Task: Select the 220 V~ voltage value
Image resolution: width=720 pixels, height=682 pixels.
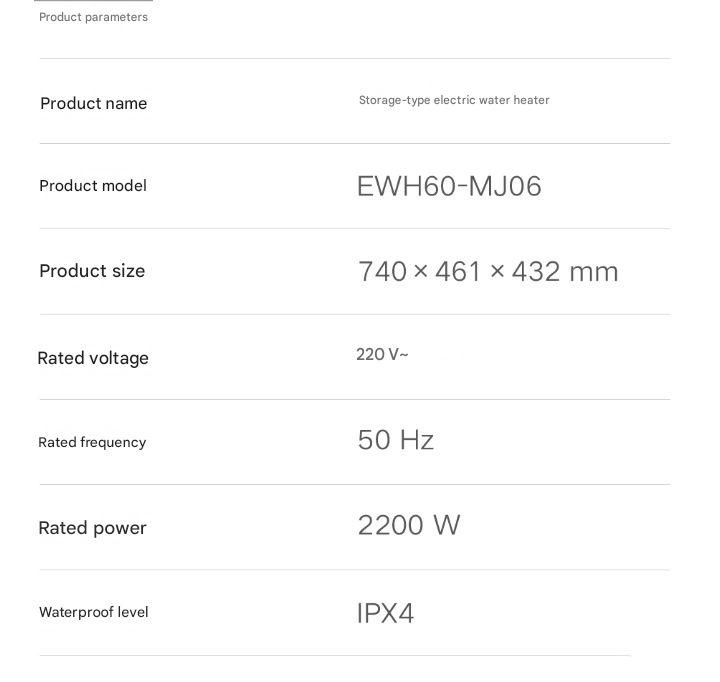Action: pos(382,355)
